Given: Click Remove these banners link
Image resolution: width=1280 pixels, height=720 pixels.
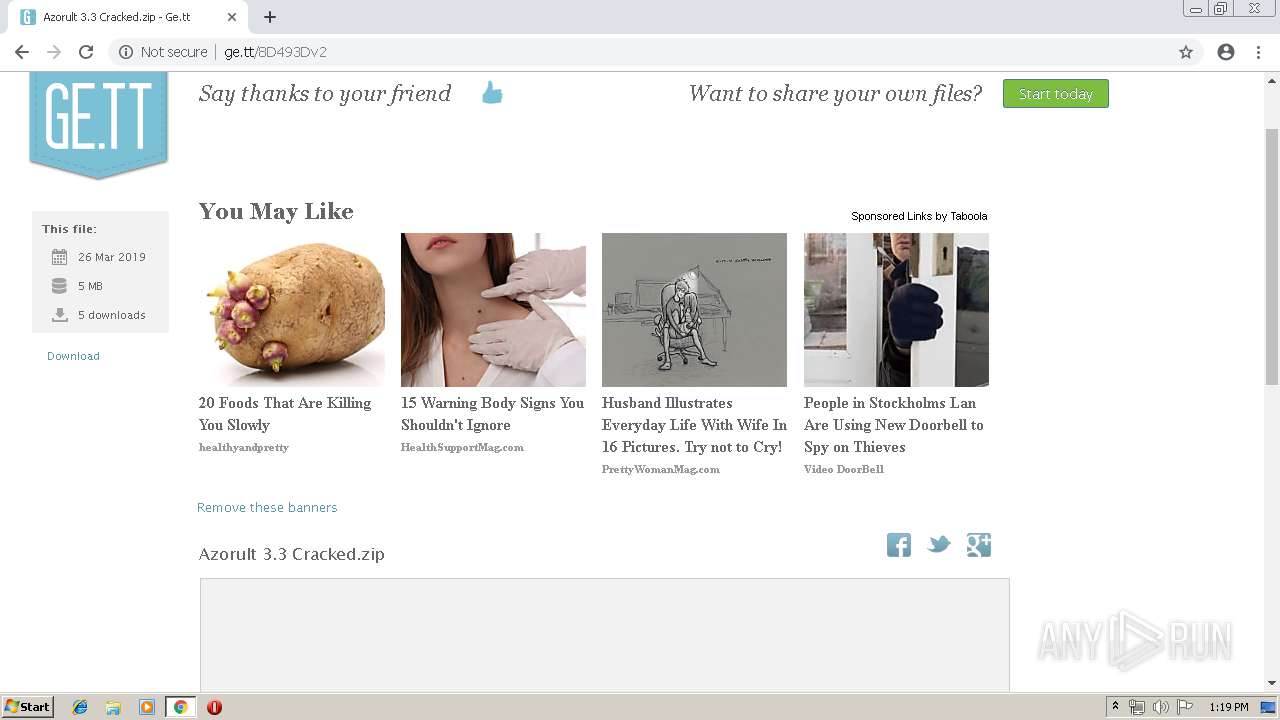Looking at the screenshot, I should tap(267, 508).
